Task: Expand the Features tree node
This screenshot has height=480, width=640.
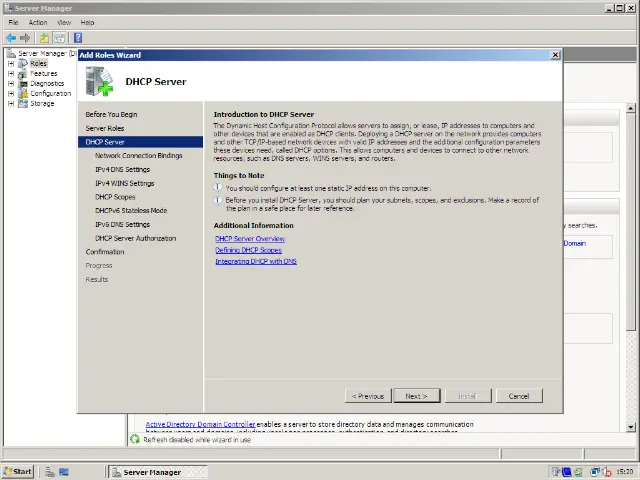Action: (x=11, y=73)
